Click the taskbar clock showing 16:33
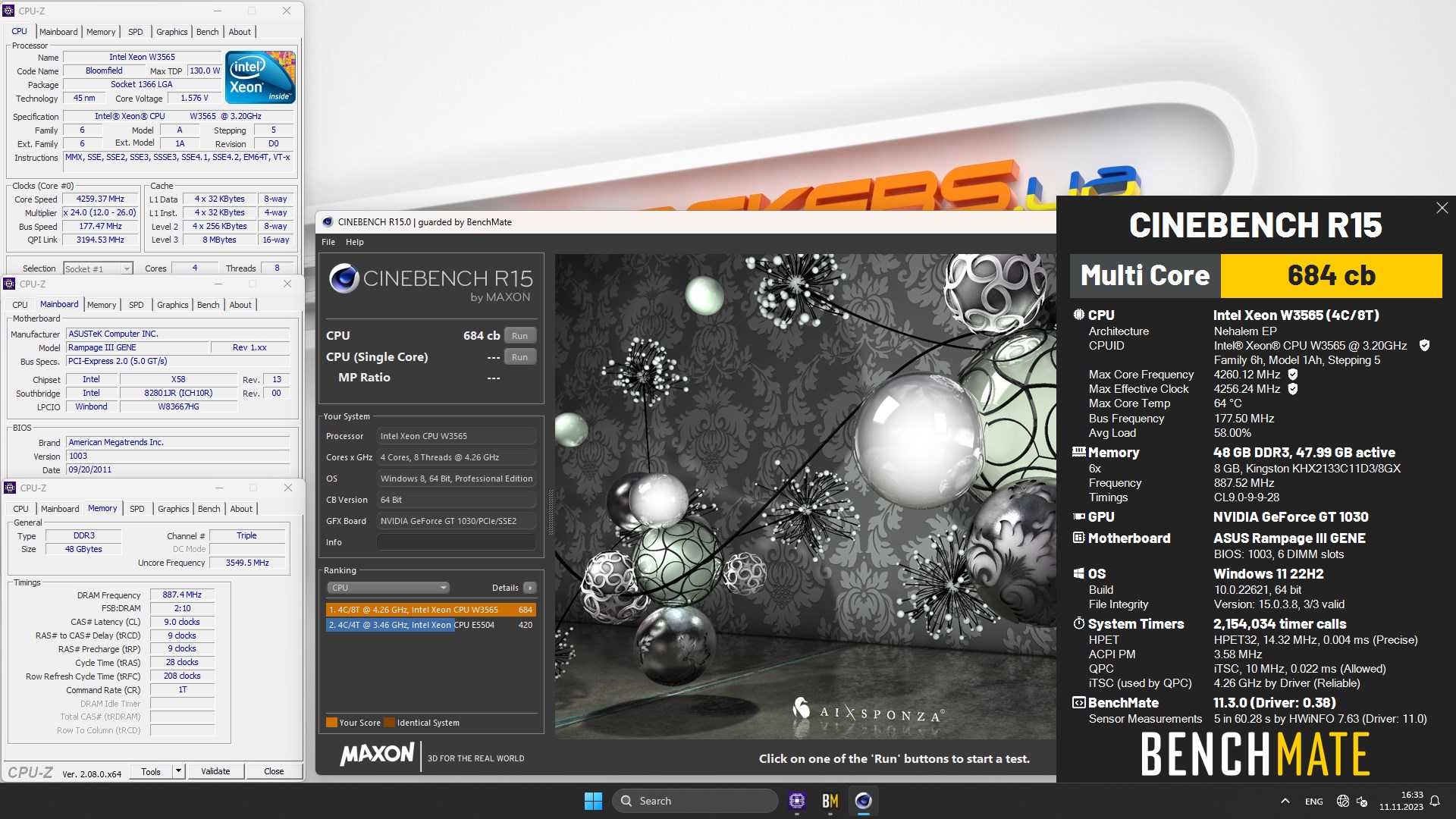The width and height of the screenshot is (1456, 819). point(1401,801)
